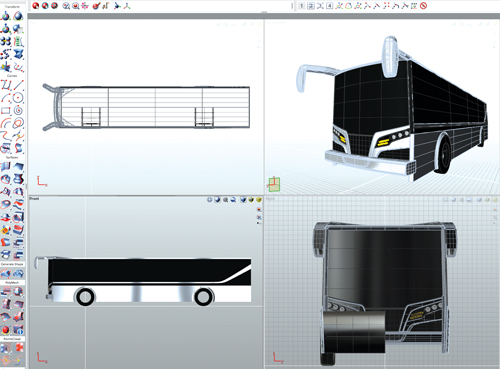Select the flat blue plane surface tool
The height and width of the screenshot is (369, 500).
tap(18, 166)
